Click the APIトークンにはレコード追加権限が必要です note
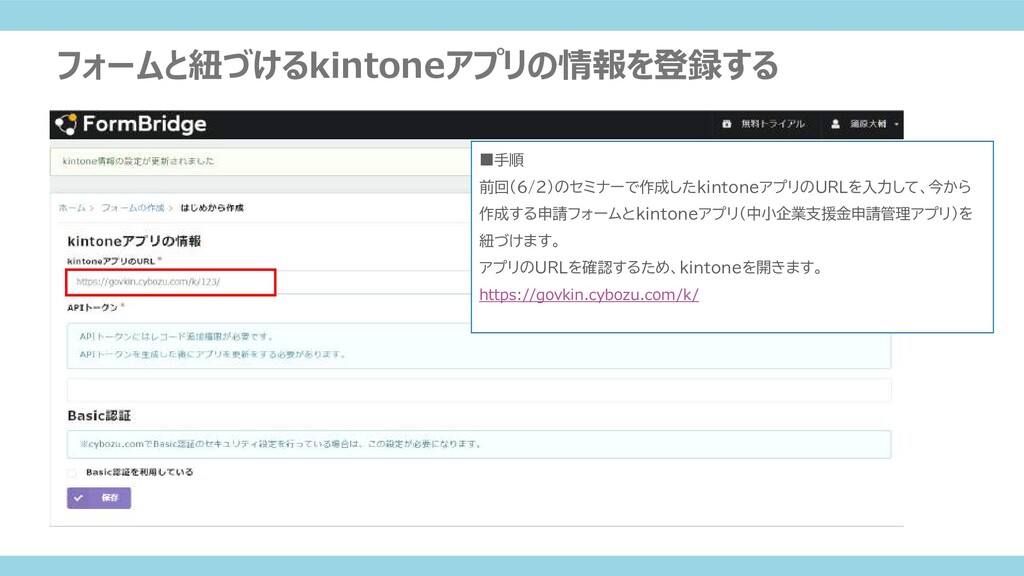The image size is (1024, 576). click(176, 336)
